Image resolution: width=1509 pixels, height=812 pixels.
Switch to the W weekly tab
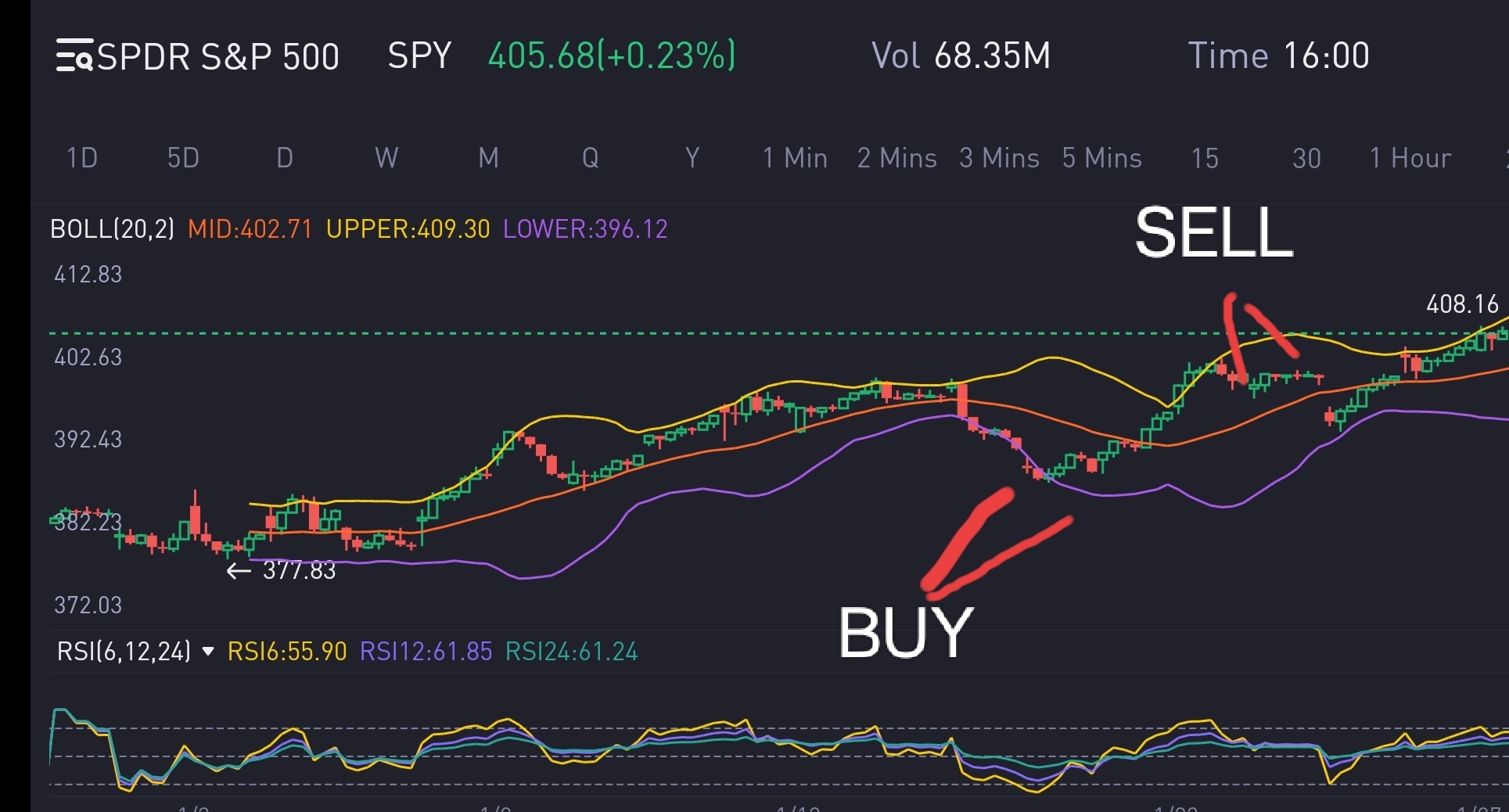click(386, 158)
